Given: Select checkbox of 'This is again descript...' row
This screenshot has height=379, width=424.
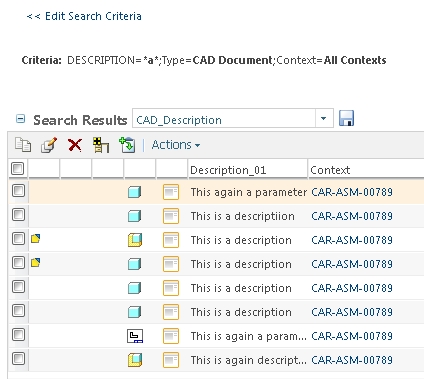Looking at the screenshot, I should point(18,359).
